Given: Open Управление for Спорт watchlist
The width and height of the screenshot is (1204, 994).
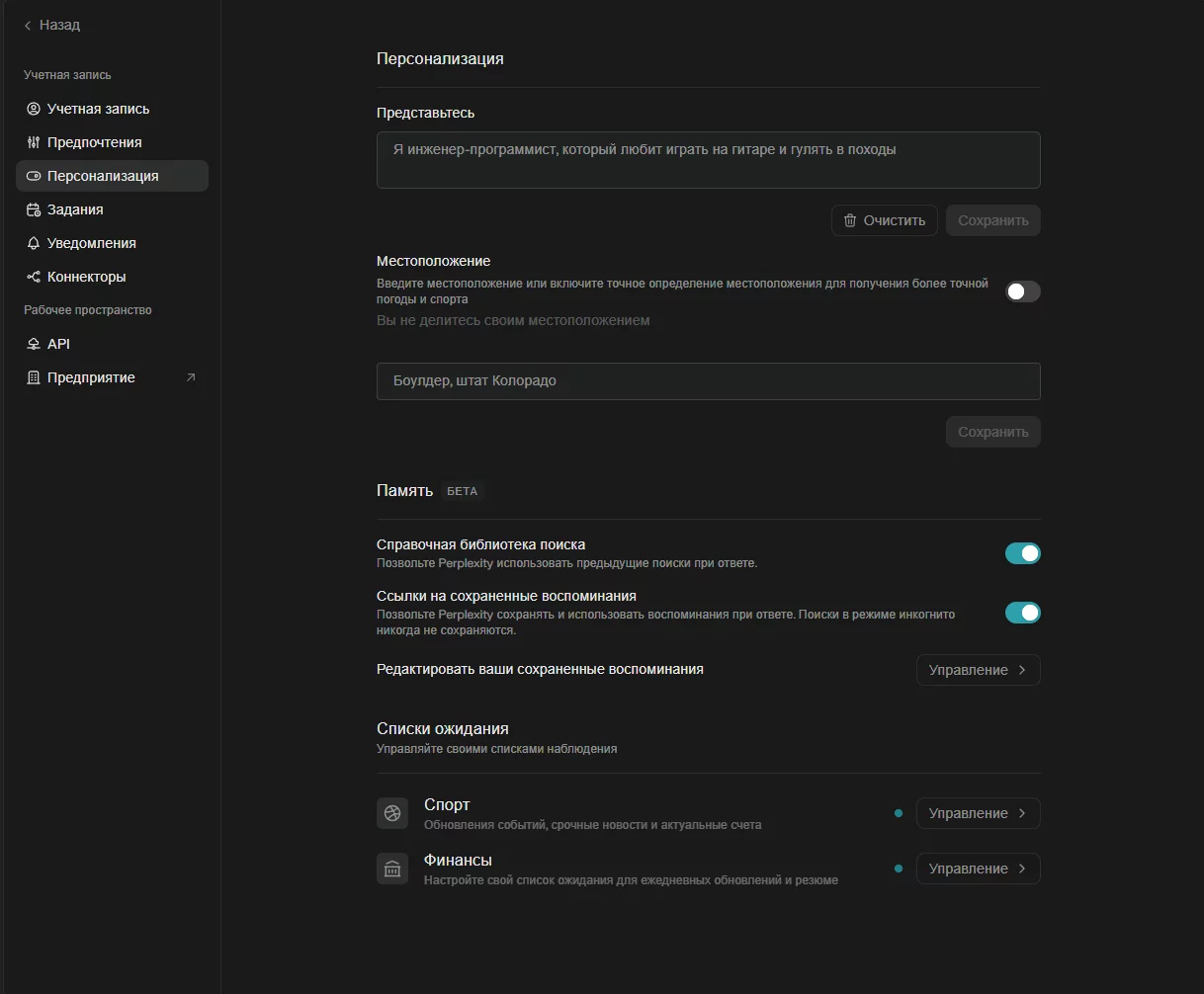Looking at the screenshot, I should coord(978,813).
